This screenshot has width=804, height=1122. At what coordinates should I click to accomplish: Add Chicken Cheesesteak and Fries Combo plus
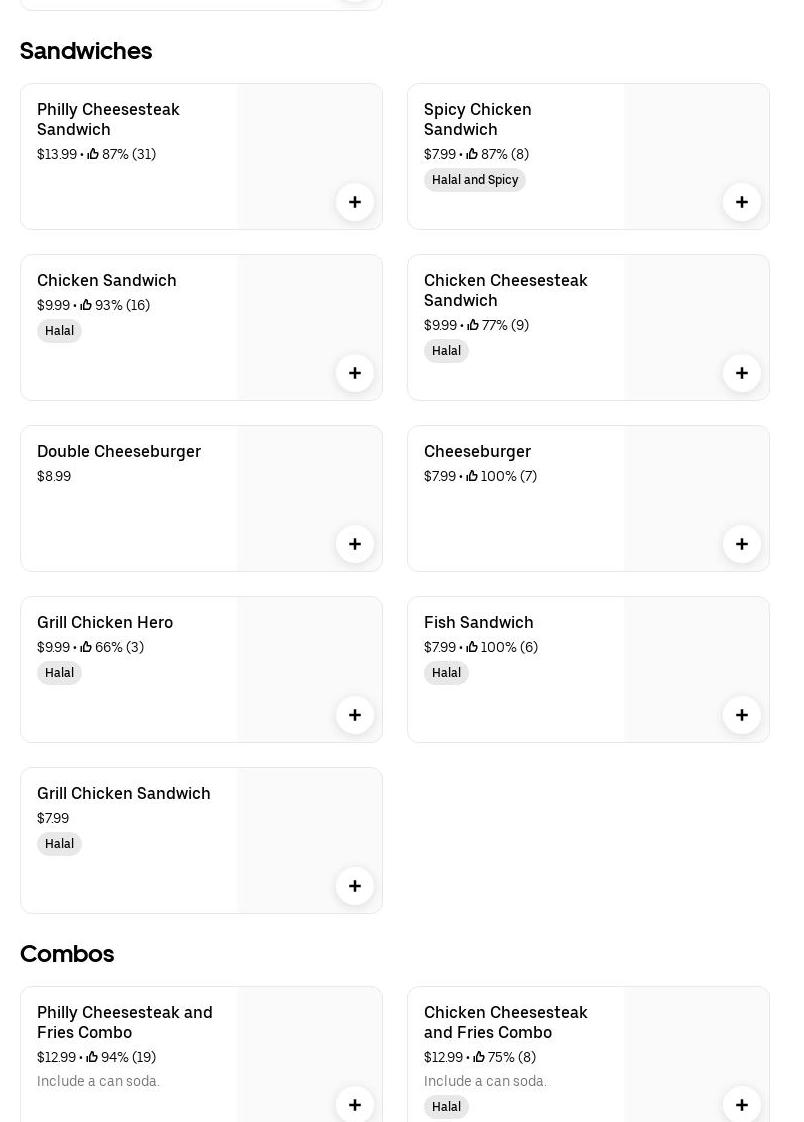click(742, 1104)
